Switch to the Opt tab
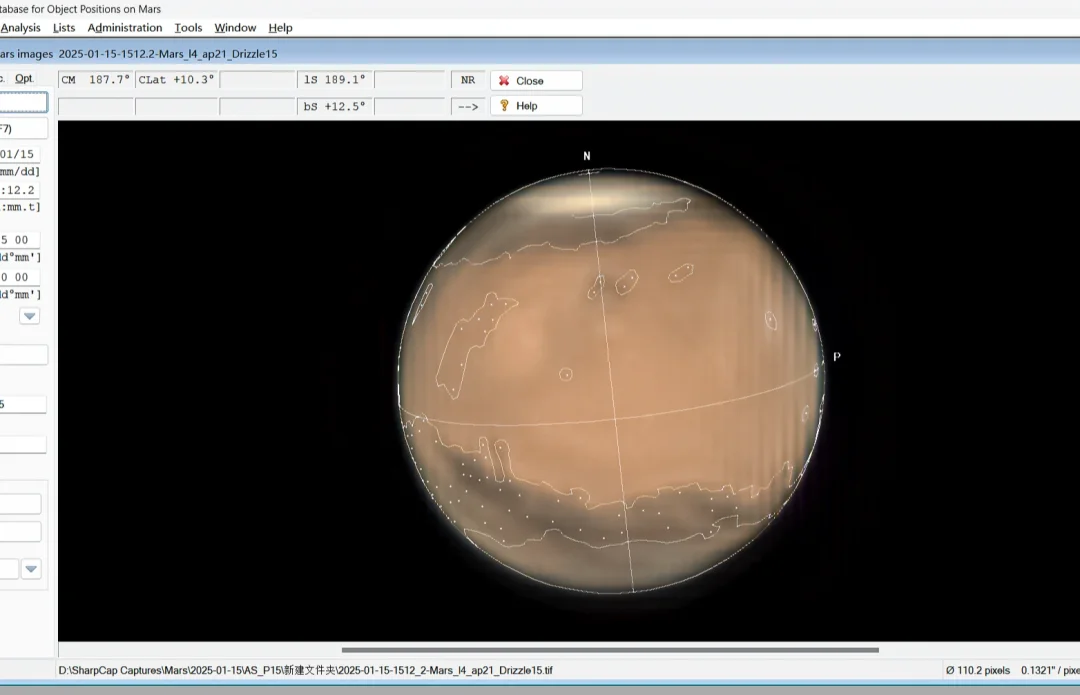 [24, 78]
